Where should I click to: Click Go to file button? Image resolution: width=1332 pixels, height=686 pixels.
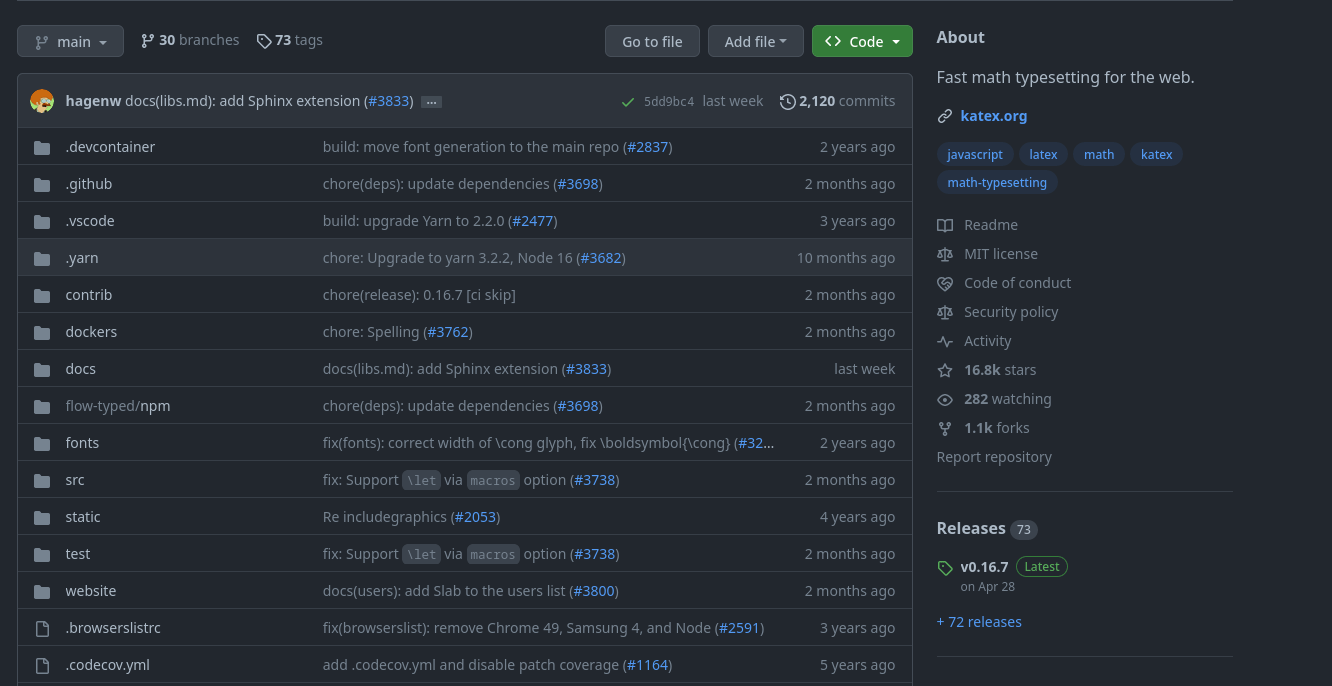coord(652,41)
